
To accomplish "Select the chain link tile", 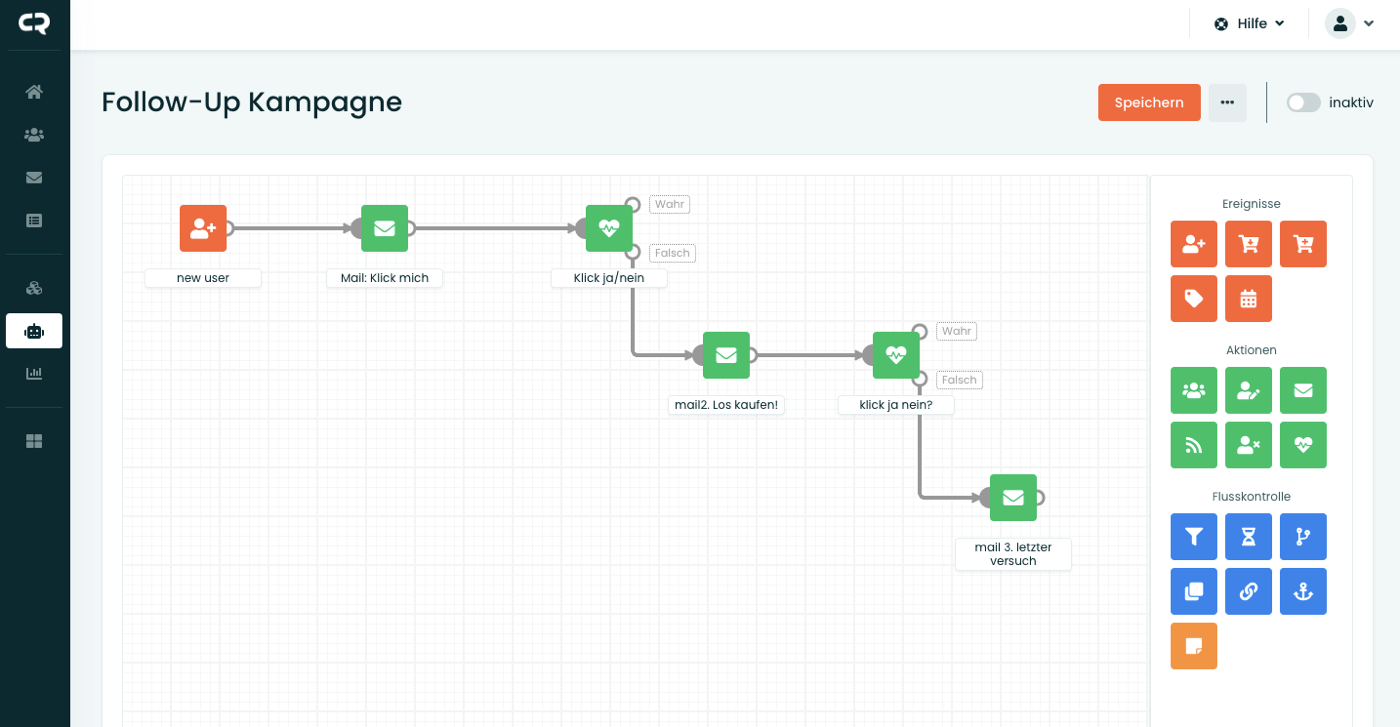I will click(1248, 591).
